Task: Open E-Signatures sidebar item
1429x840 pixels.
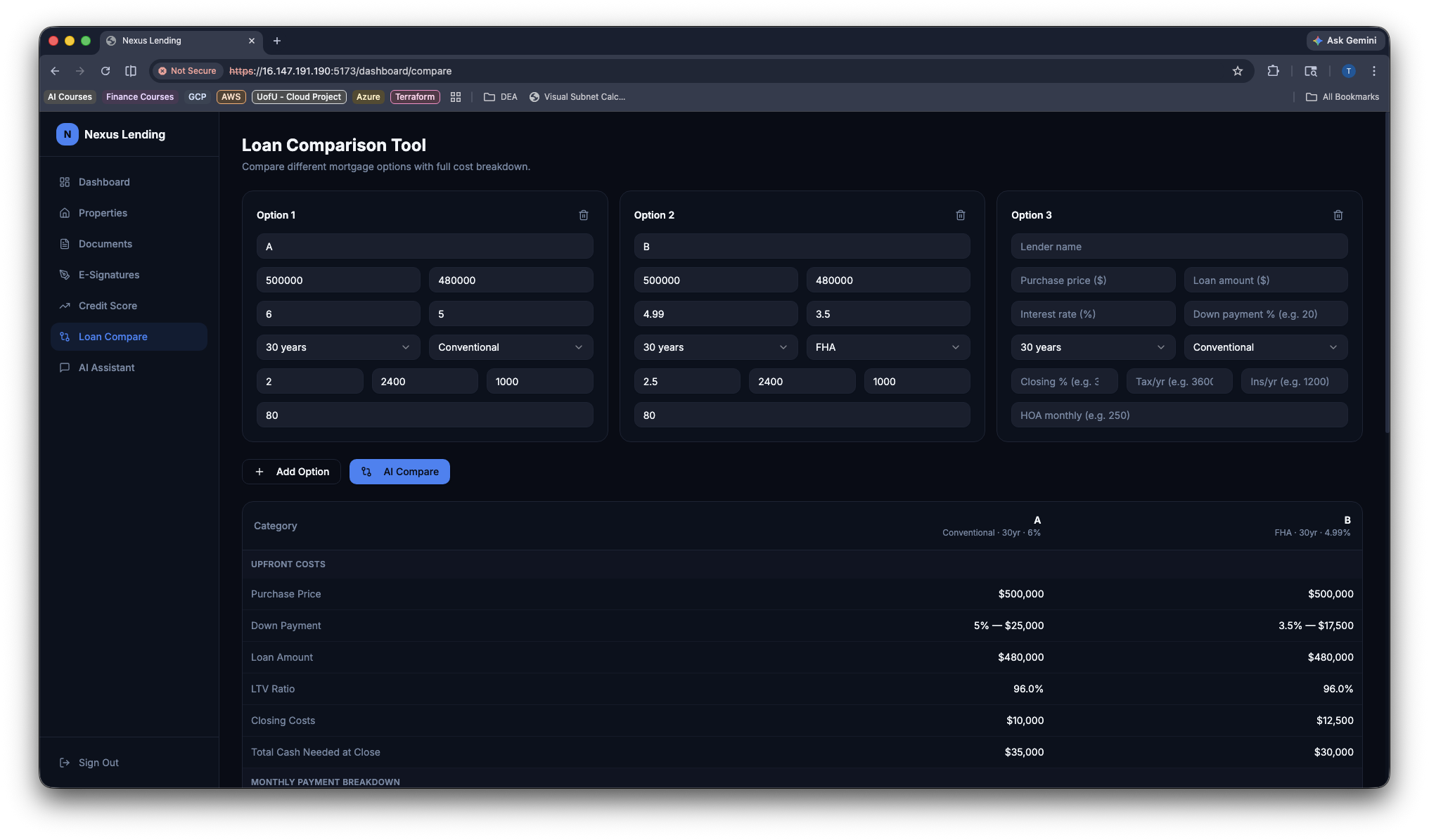Action: pos(108,275)
